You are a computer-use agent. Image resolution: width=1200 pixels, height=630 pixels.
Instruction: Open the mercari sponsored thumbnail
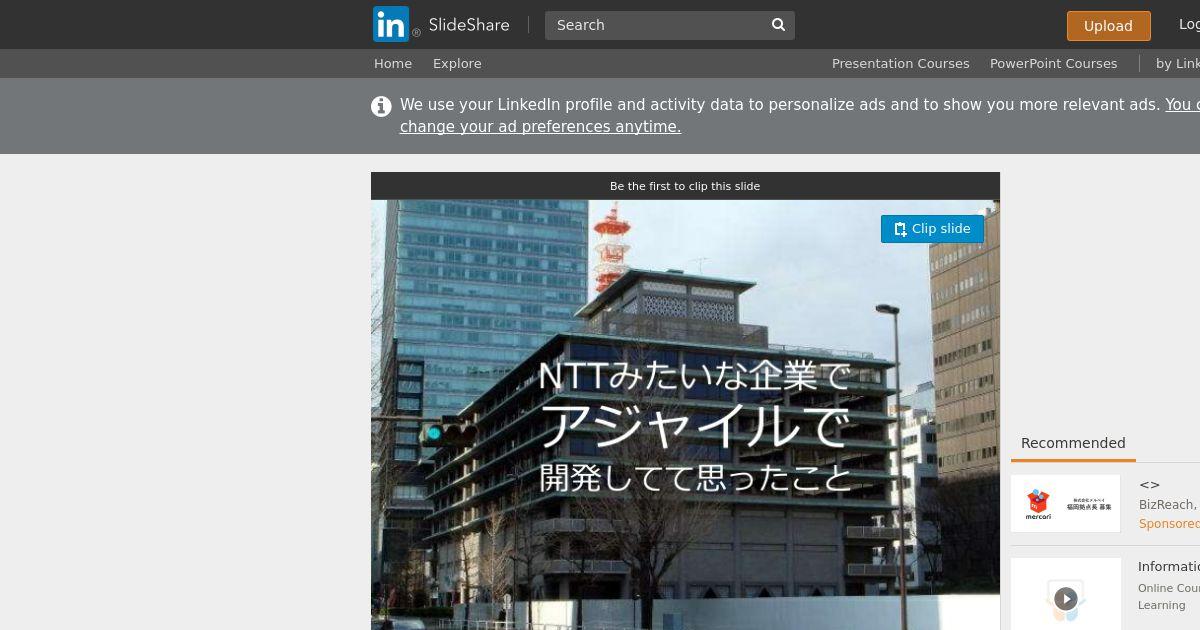point(1066,503)
